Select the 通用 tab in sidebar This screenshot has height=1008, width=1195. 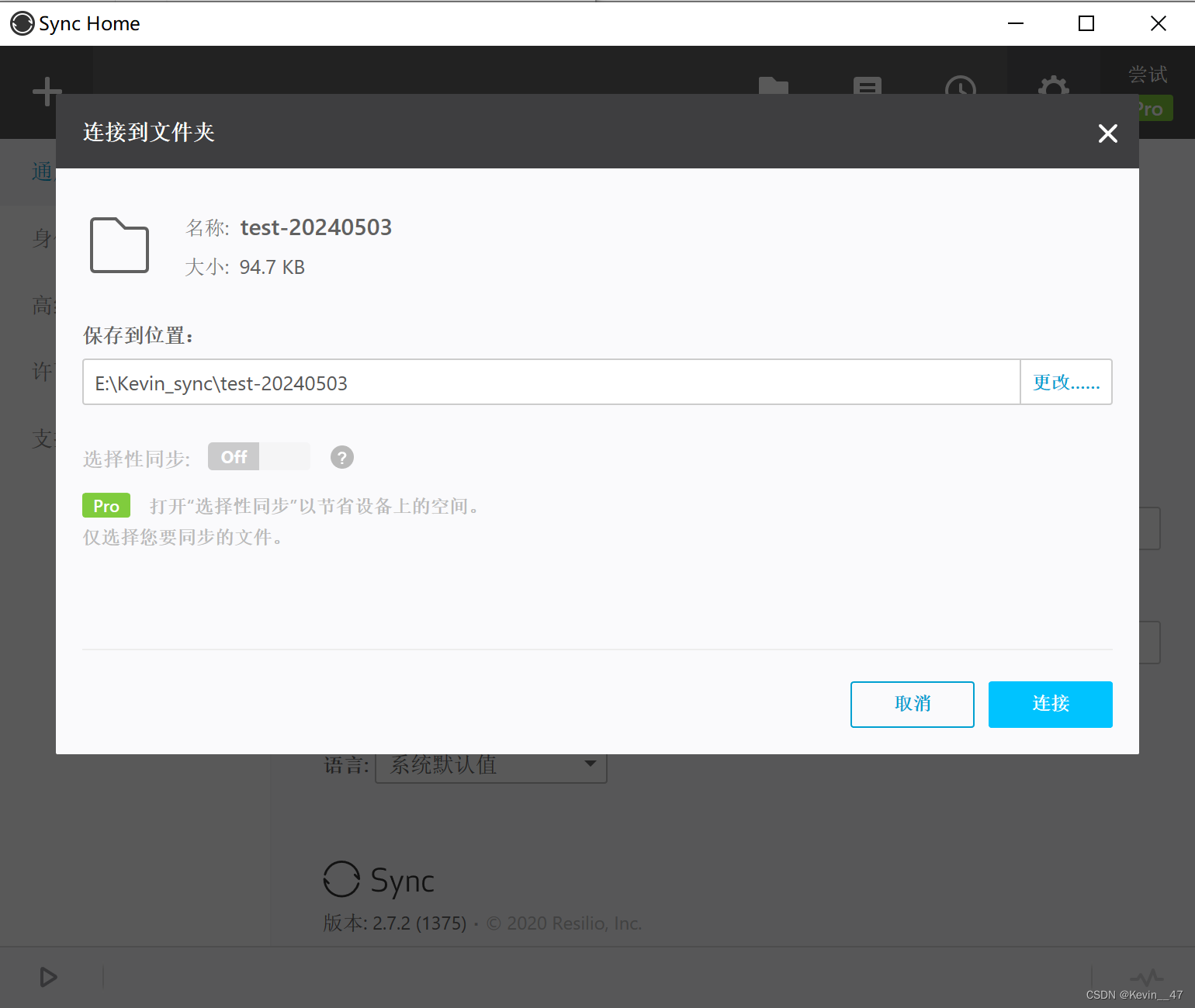(x=42, y=171)
